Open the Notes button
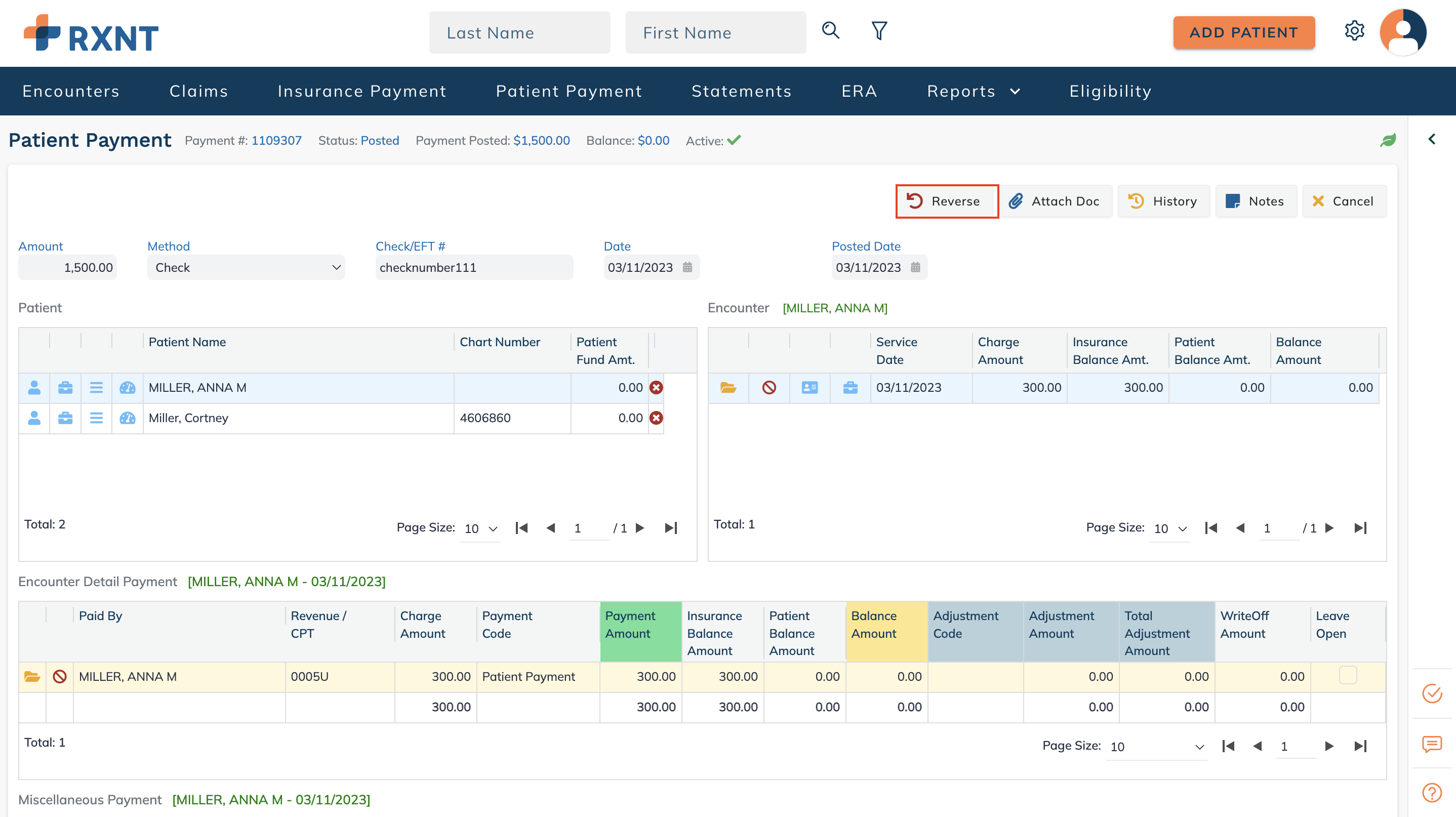Viewport: 1456px width, 817px height. [x=1256, y=201]
